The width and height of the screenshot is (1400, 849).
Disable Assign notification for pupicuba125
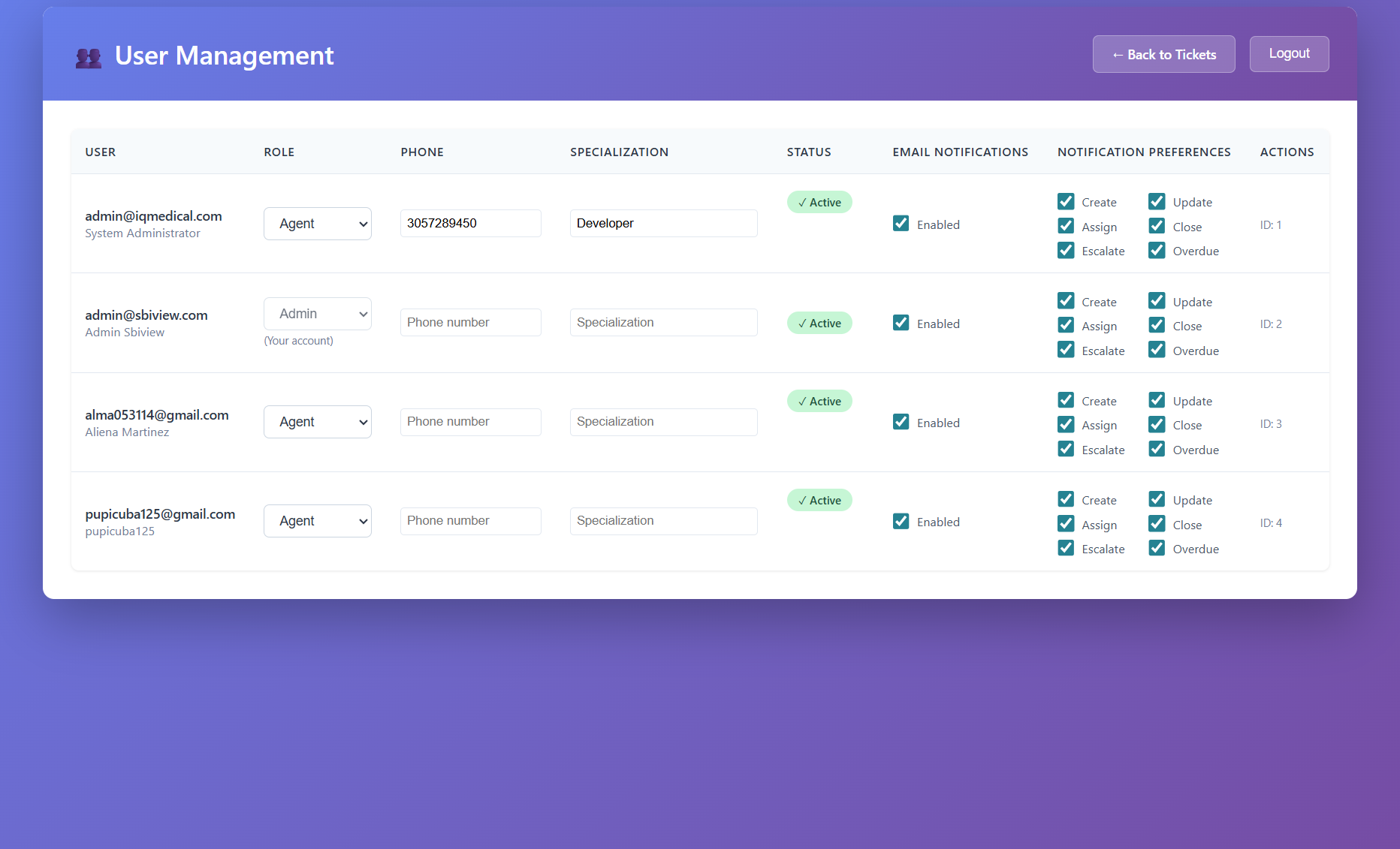pos(1065,523)
